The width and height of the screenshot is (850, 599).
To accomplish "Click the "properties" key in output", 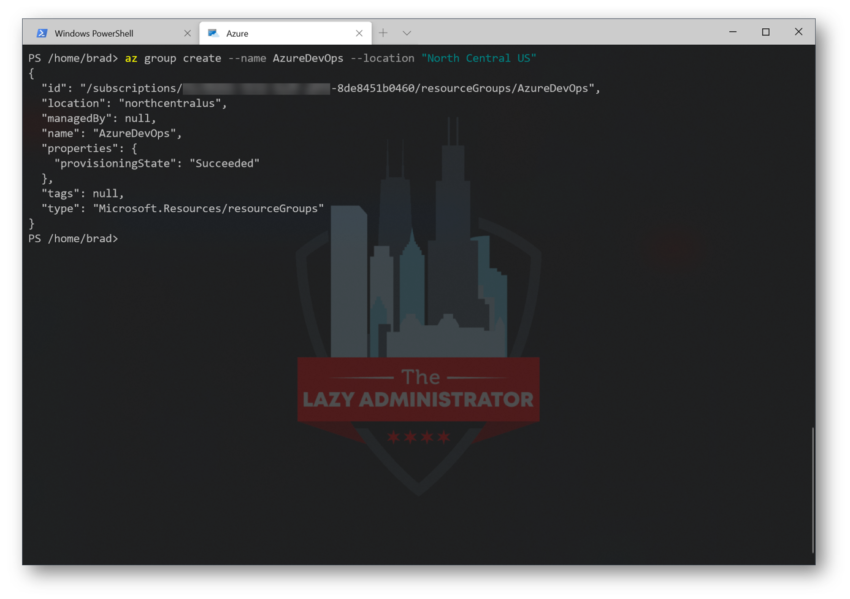I will [x=80, y=148].
